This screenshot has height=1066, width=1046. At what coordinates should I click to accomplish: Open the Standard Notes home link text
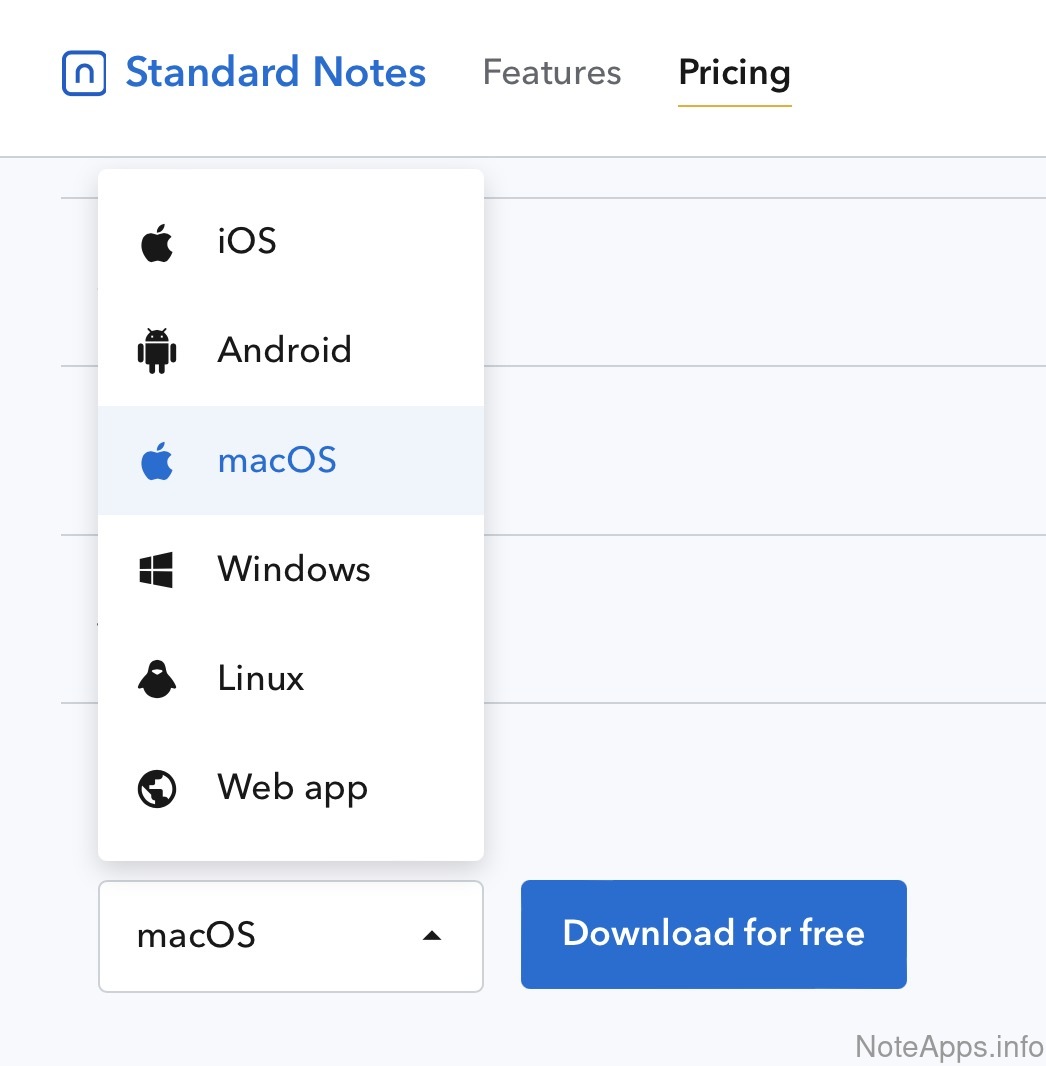[275, 73]
